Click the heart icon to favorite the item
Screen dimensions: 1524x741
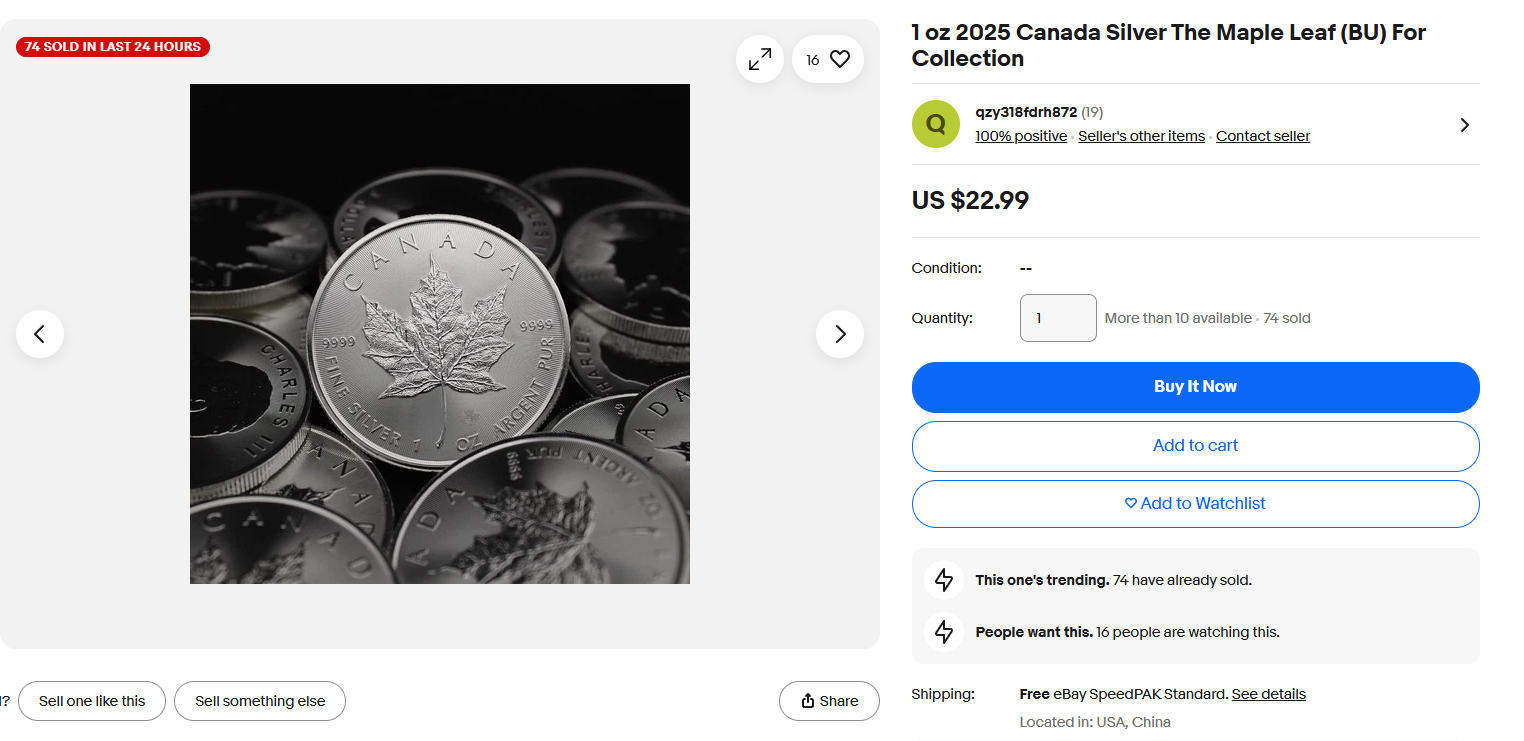tap(839, 59)
